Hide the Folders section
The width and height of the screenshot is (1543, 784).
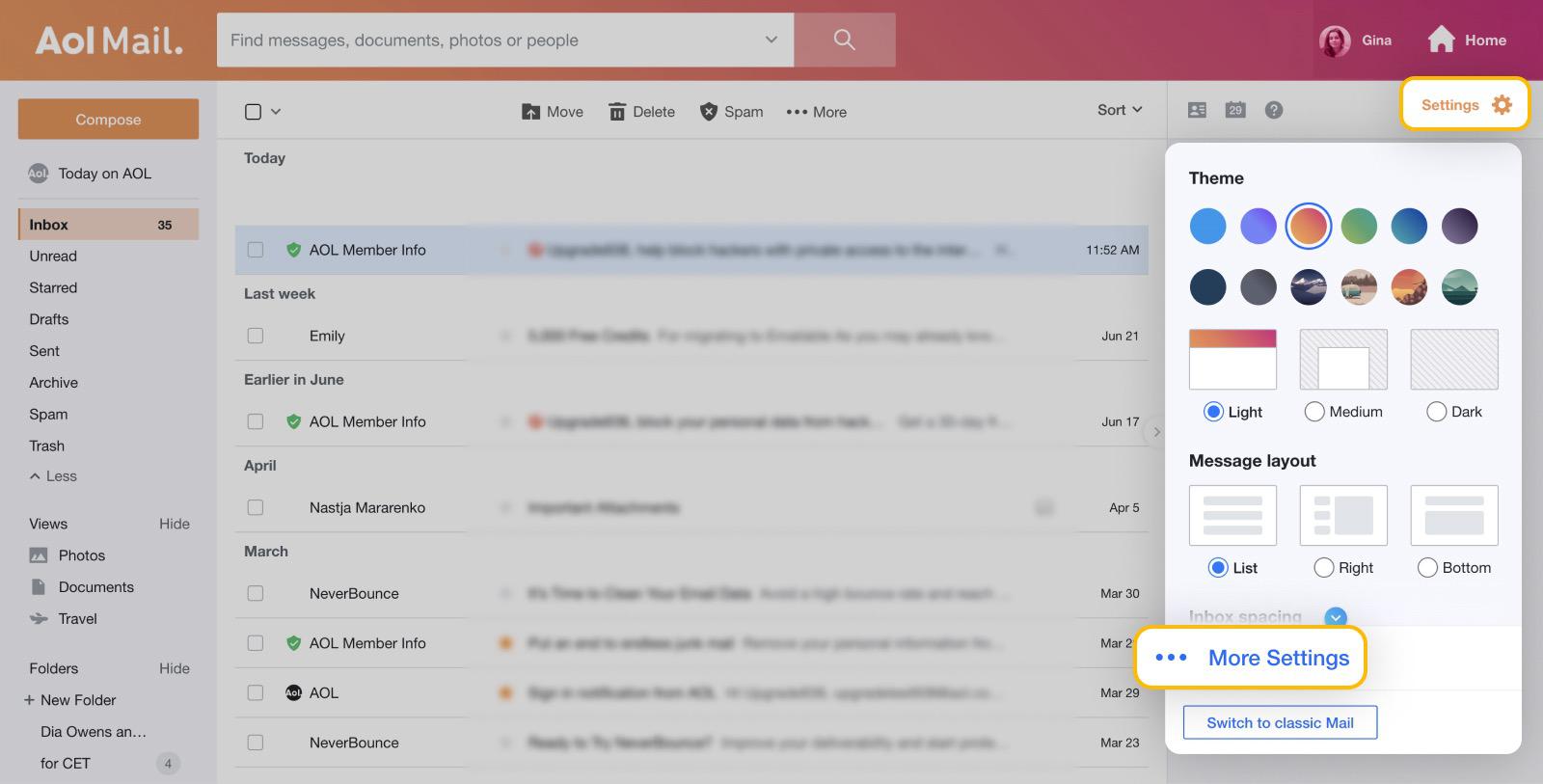pyautogui.click(x=175, y=668)
